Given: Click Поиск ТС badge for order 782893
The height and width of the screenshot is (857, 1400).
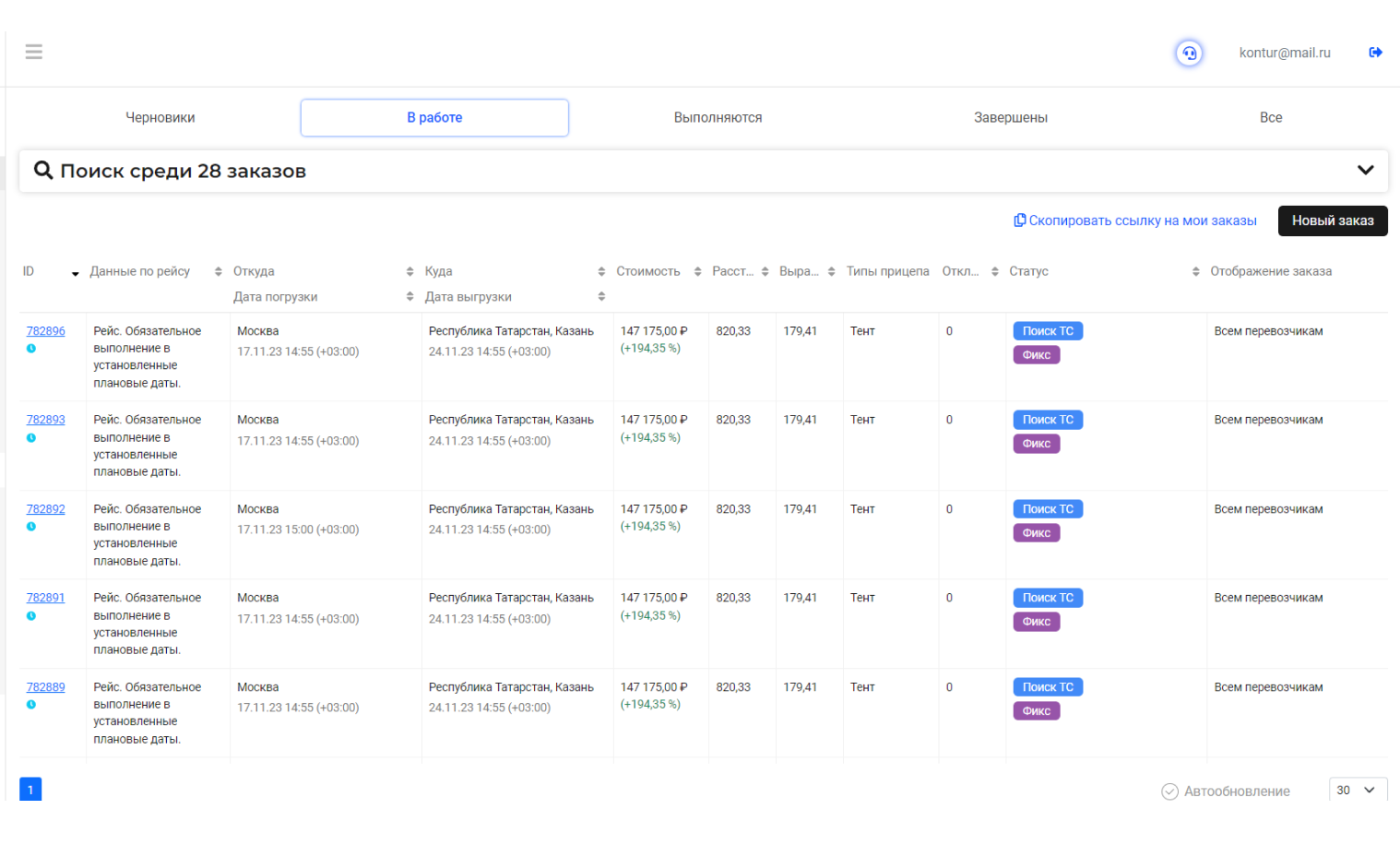Looking at the screenshot, I should click(1048, 420).
